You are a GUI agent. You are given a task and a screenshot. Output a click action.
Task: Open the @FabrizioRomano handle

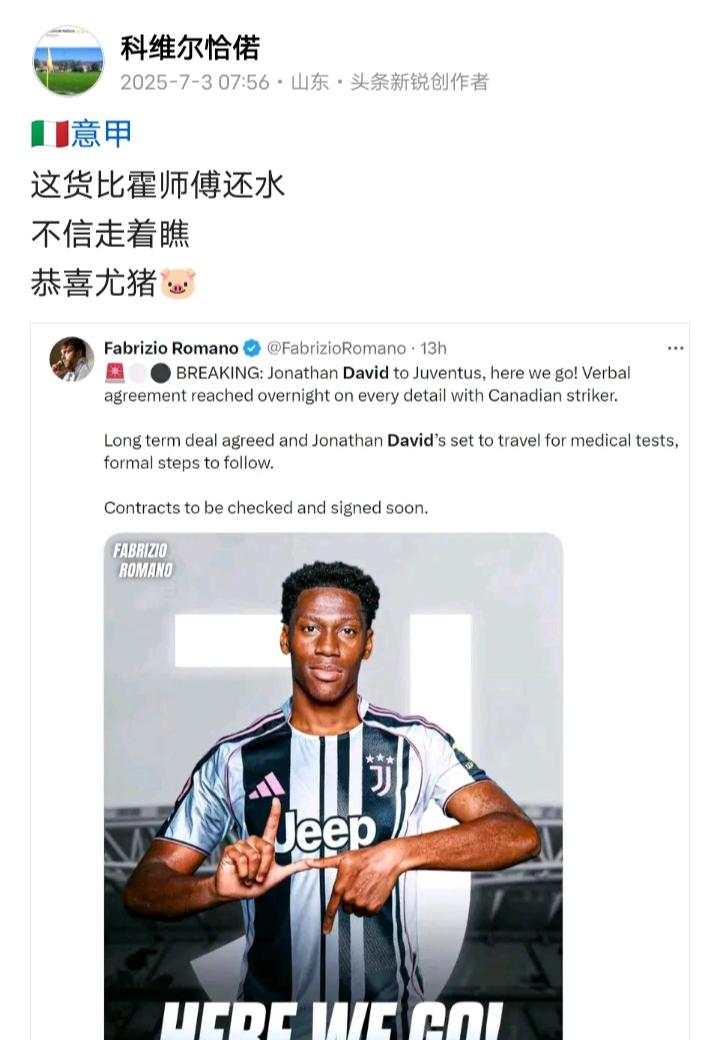(x=336, y=348)
